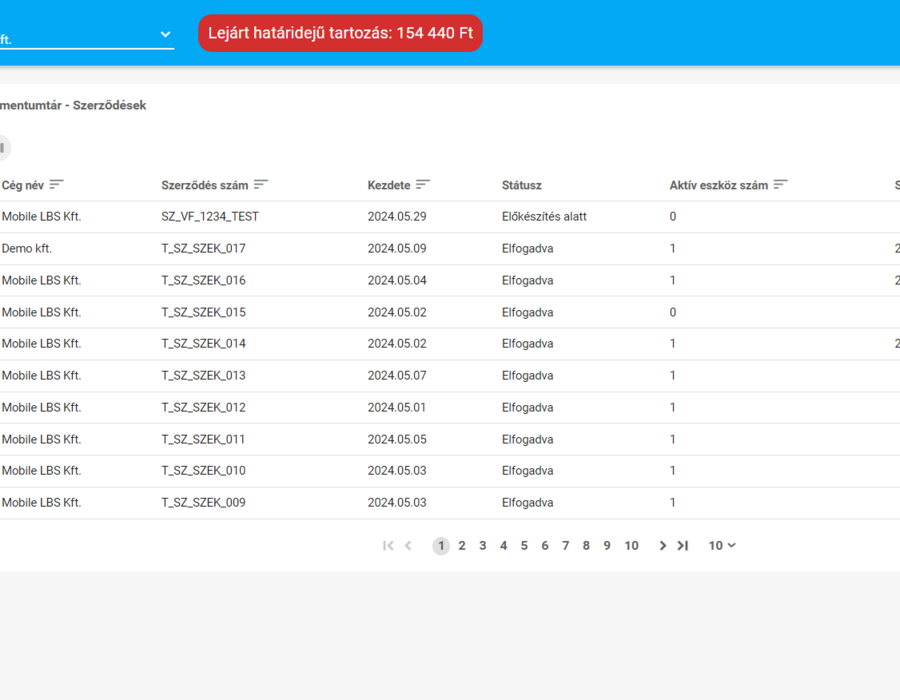Go to page 7
The width and height of the screenshot is (900, 700).
(565, 546)
